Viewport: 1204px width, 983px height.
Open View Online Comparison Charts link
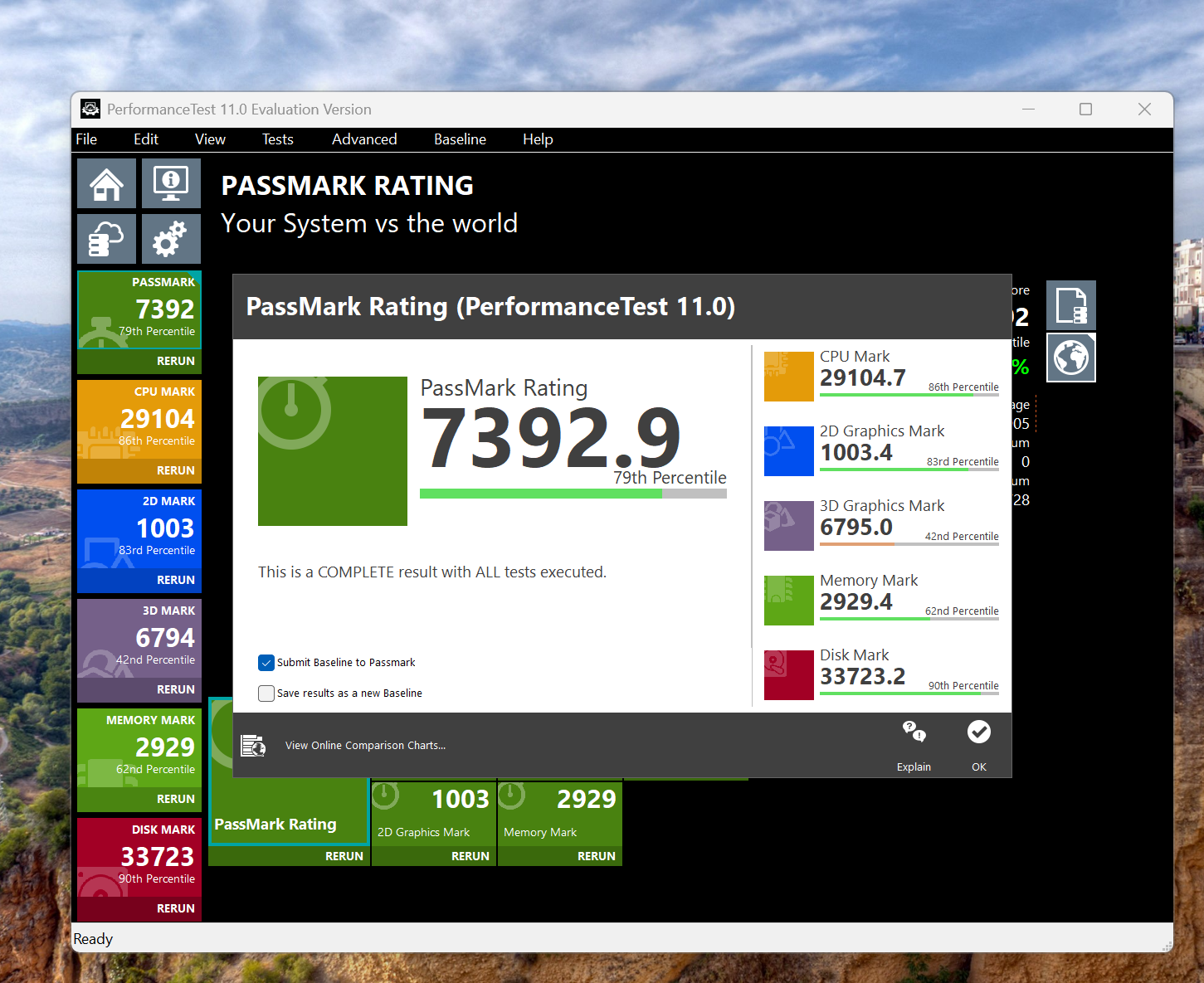365,745
